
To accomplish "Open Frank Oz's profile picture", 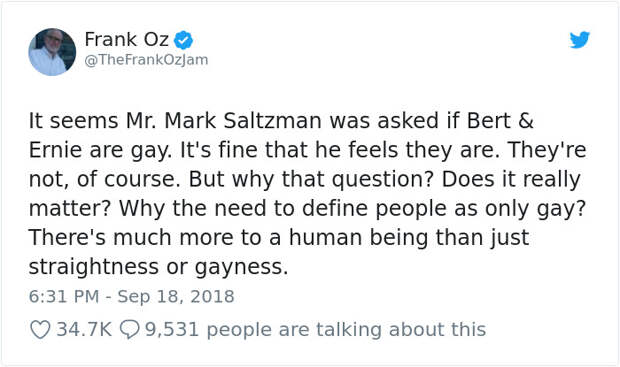I will tap(52, 52).
